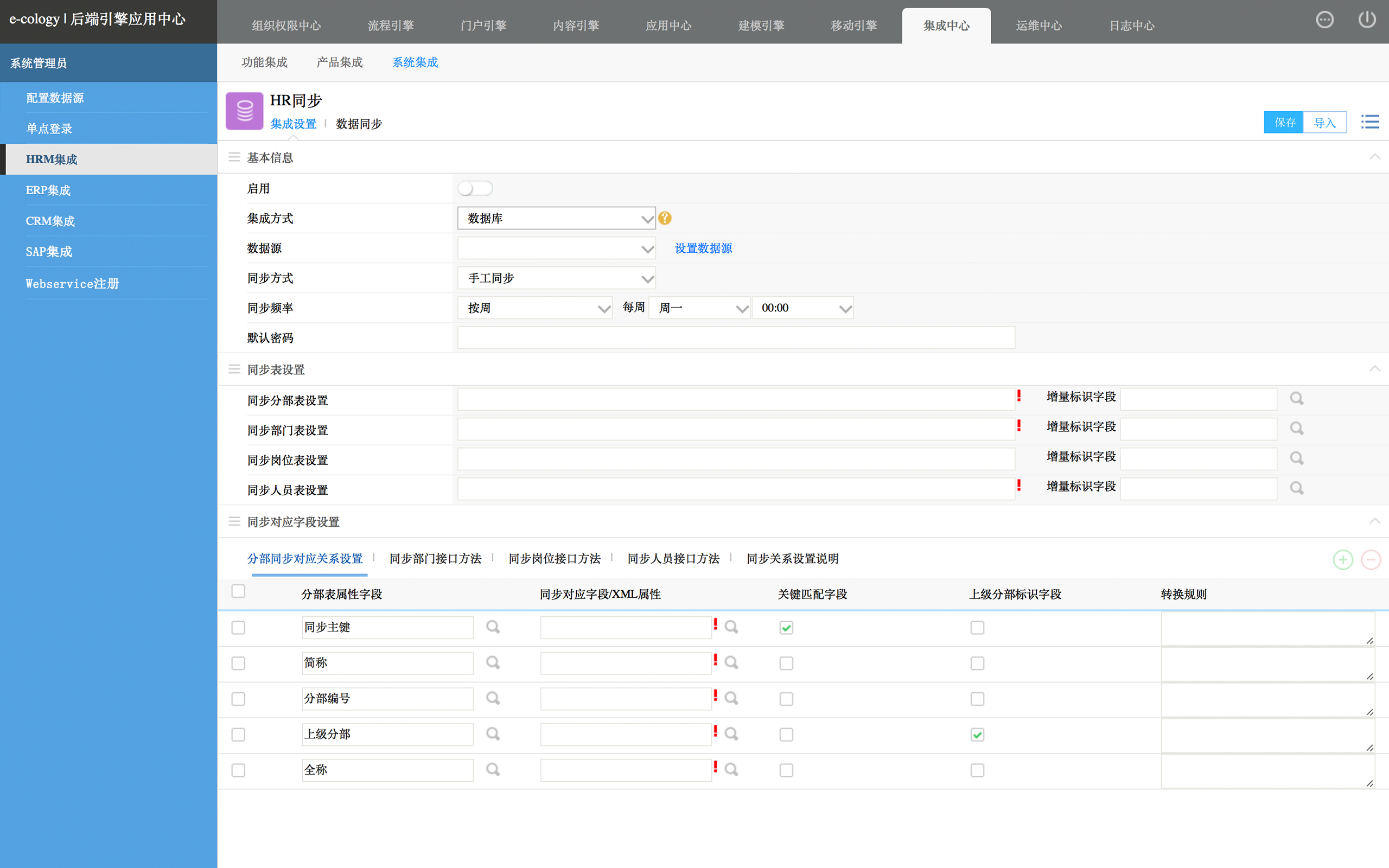The image size is (1389, 868).
Task: Click the list menu icon beside 导入
Action: click(x=1369, y=122)
